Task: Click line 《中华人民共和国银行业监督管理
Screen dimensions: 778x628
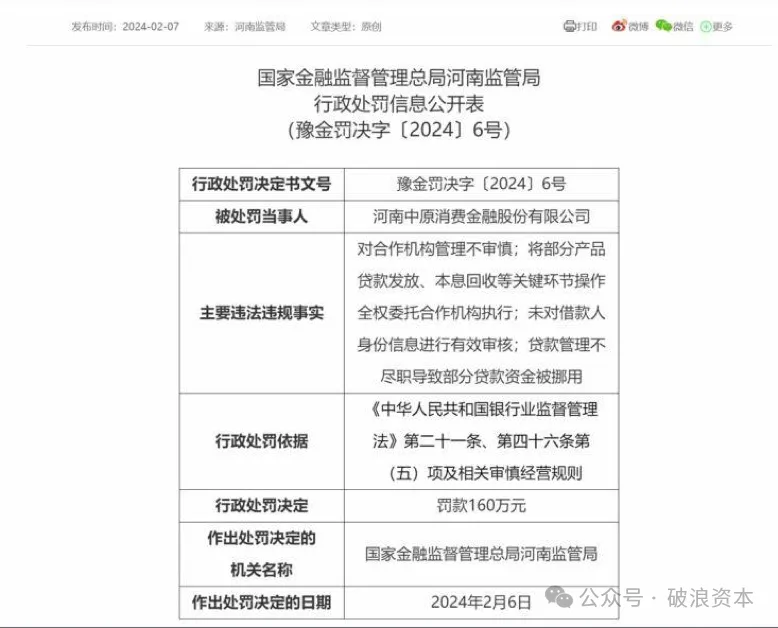Action: [484, 409]
